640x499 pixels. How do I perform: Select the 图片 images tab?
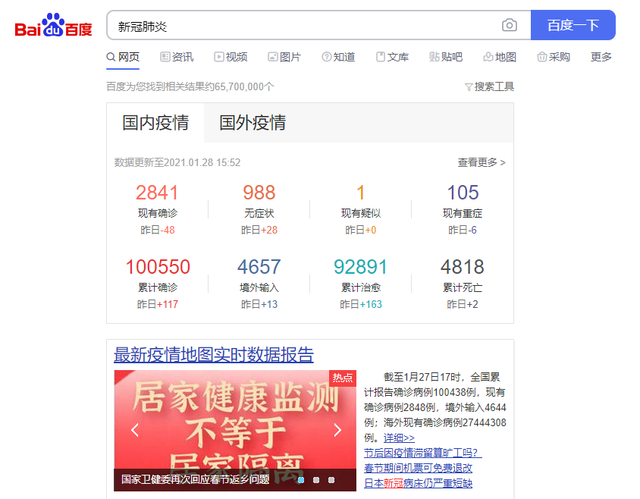point(284,57)
